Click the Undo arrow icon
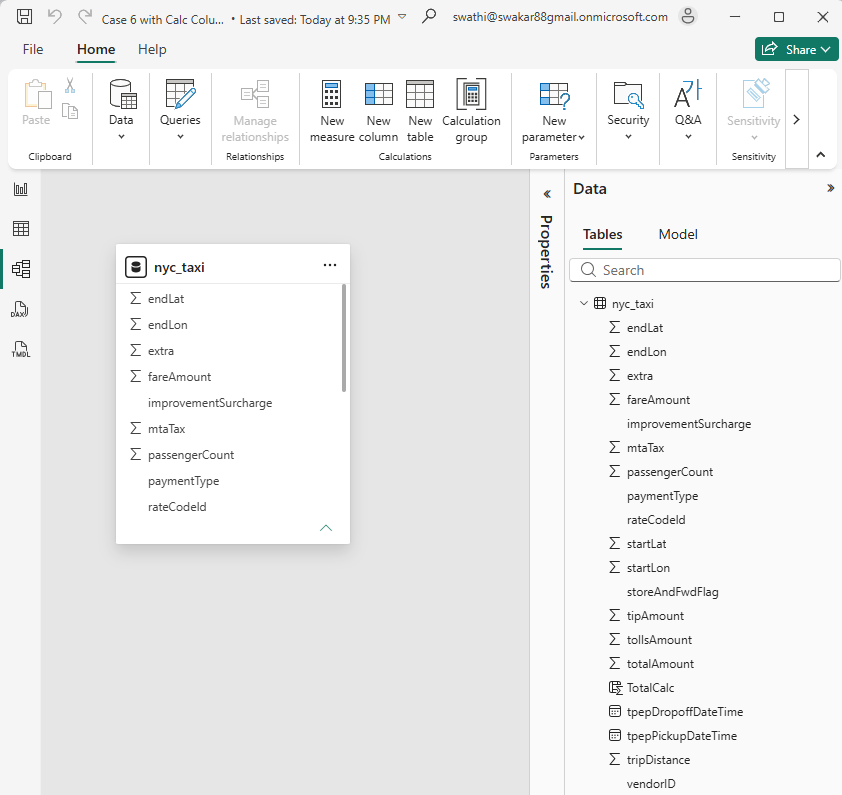The height and width of the screenshot is (795, 842). [55, 17]
